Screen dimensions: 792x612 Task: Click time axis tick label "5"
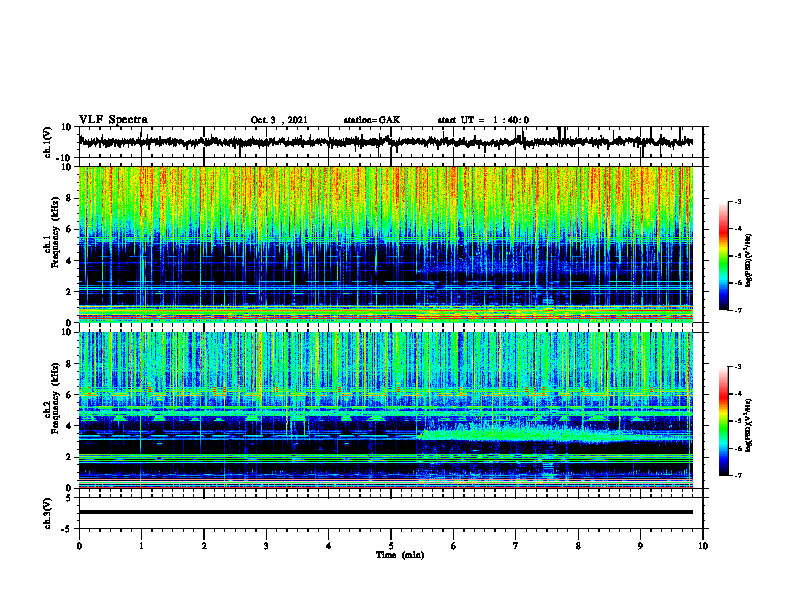click(x=391, y=546)
